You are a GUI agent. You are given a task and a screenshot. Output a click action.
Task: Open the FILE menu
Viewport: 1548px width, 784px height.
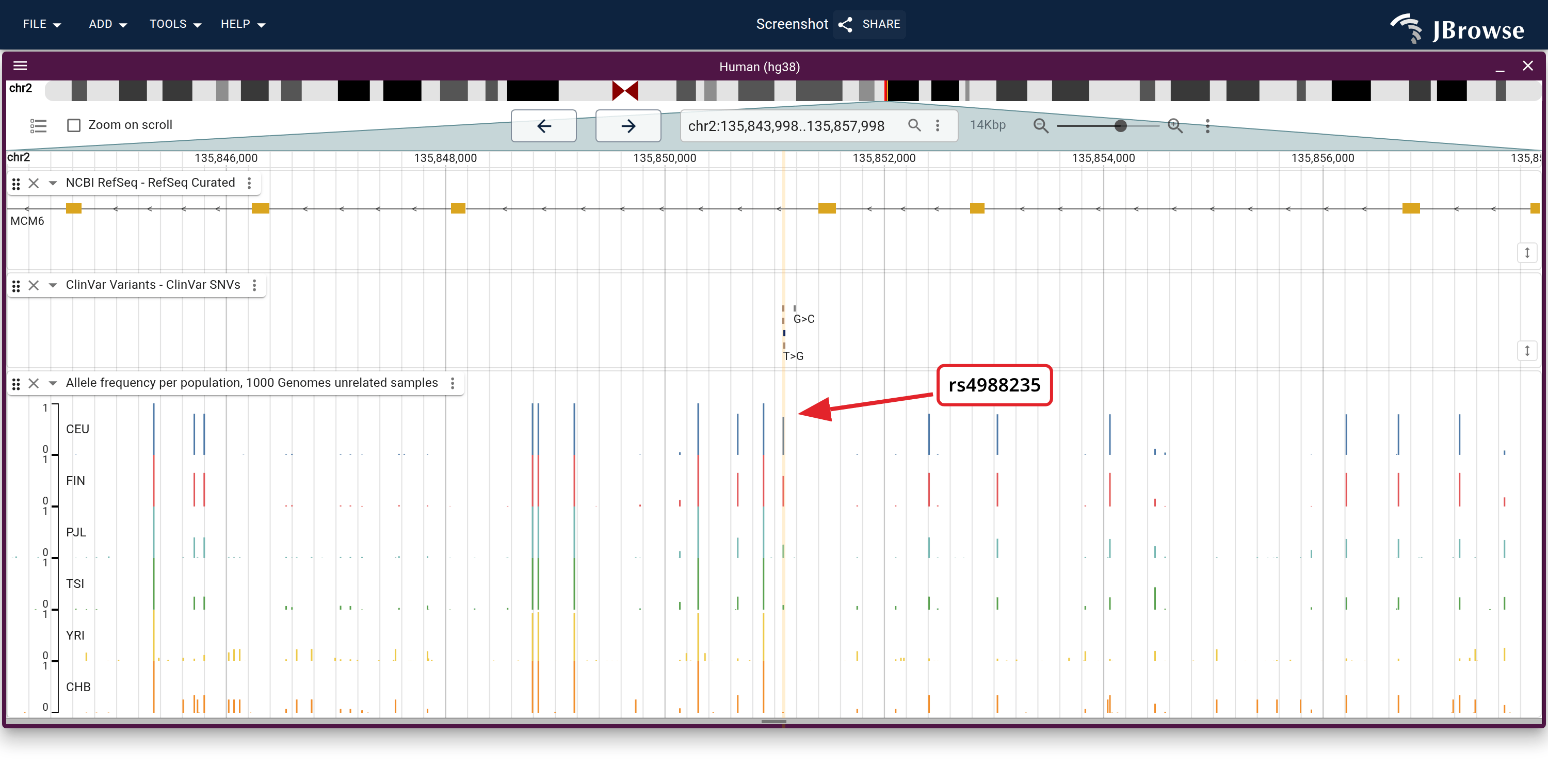(41, 24)
